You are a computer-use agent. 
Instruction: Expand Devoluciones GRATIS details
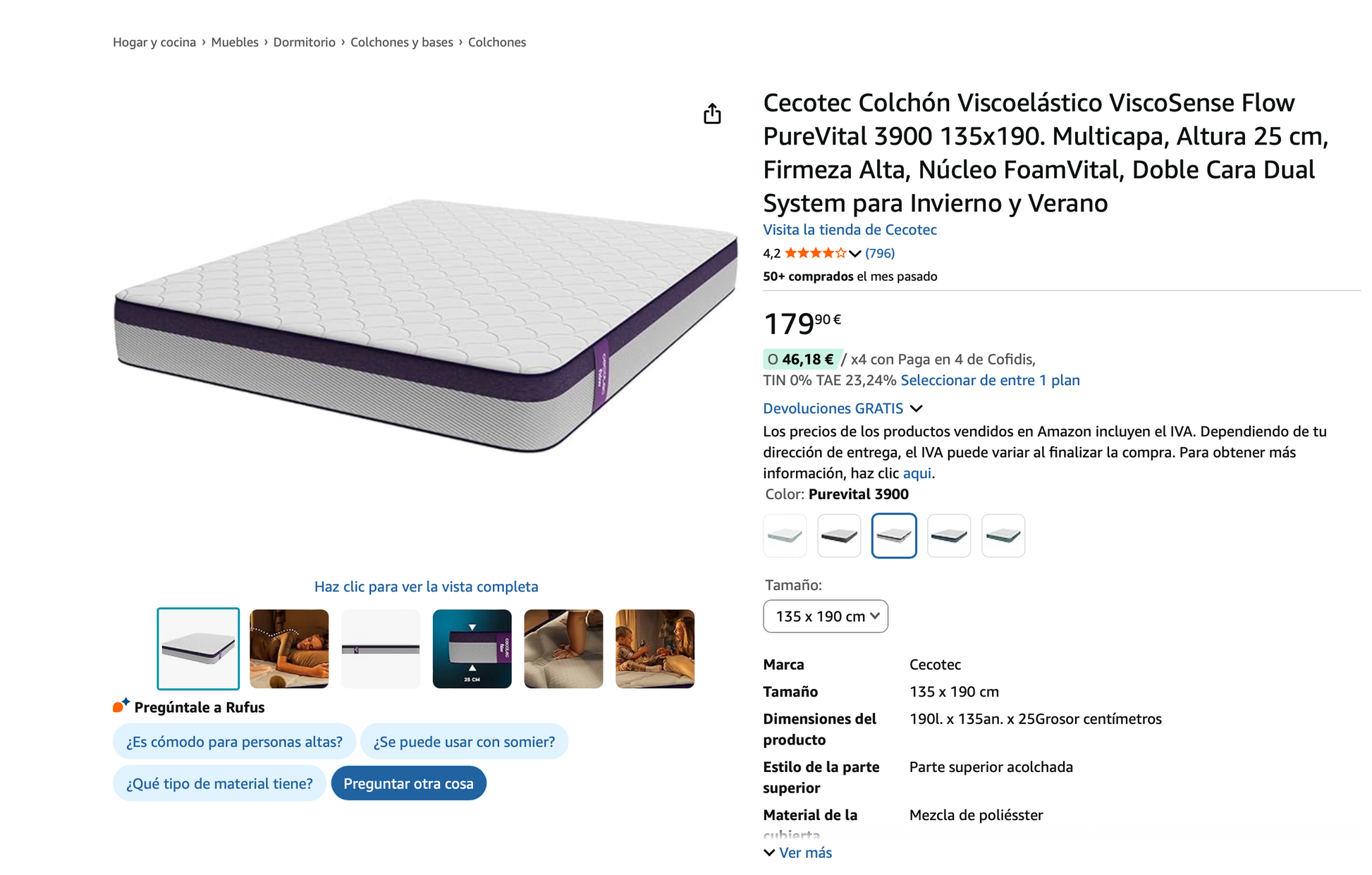pyautogui.click(x=917, y=408)
